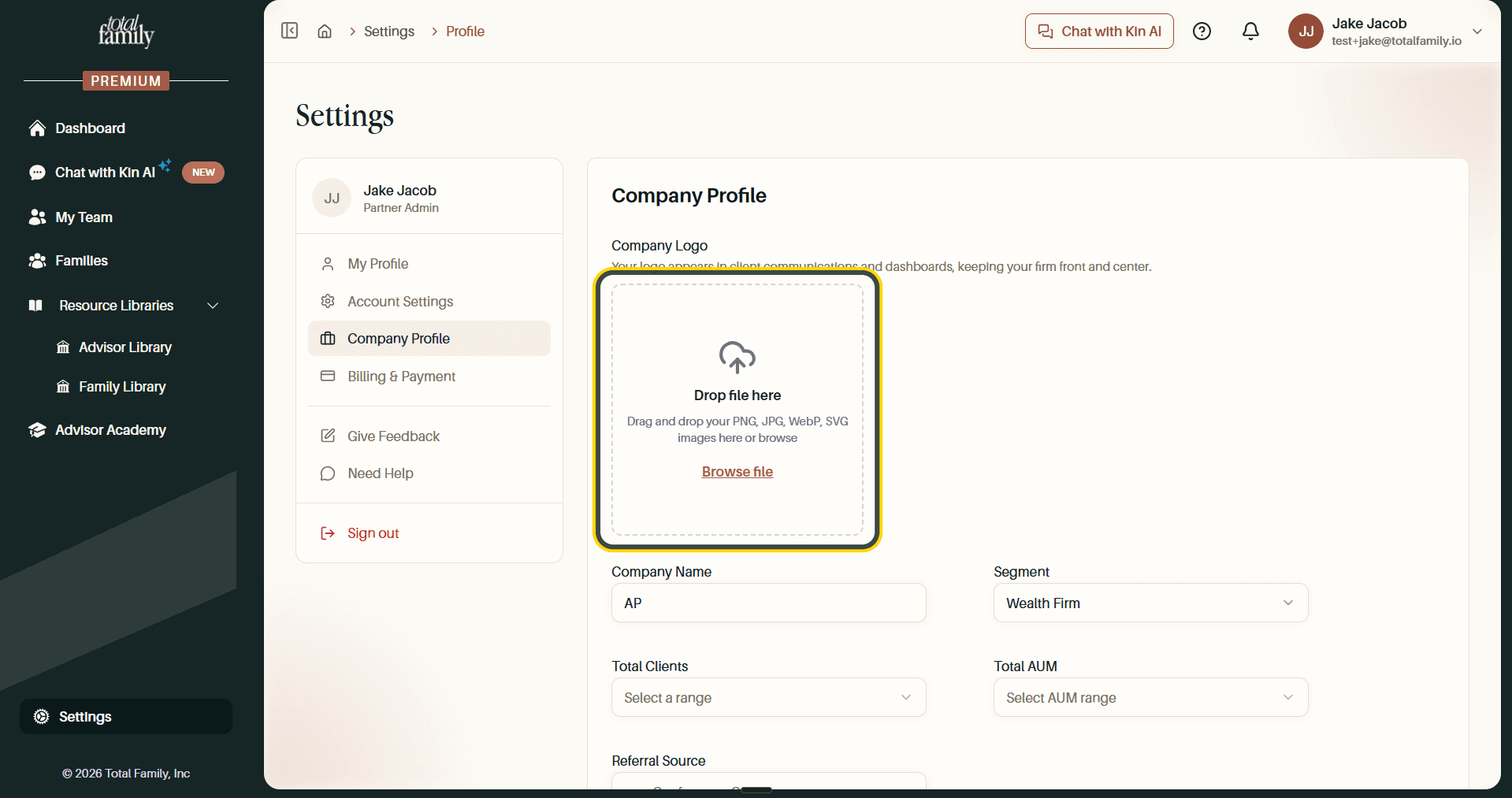
Task: Click the Settings breadcrumb
Action: (x=389, y=32)
